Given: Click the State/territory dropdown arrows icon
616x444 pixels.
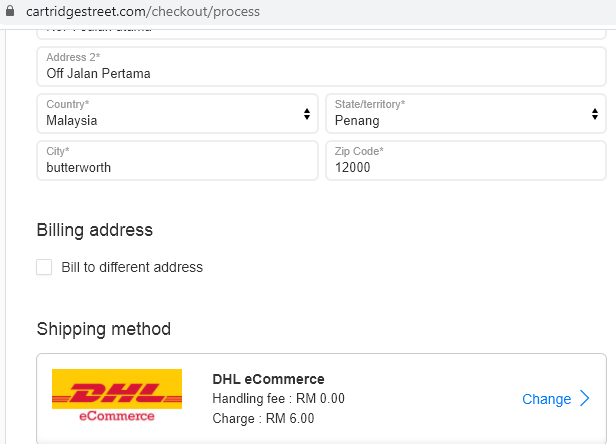Looking at the screenshot, I should (595, 114).
